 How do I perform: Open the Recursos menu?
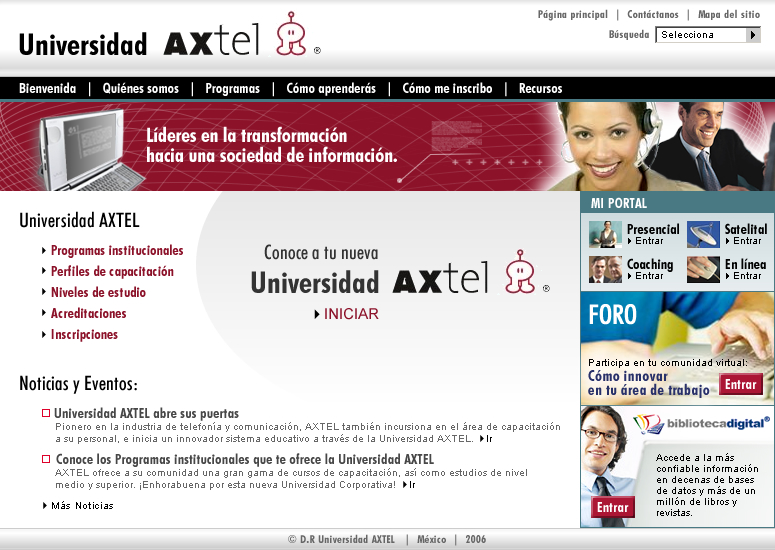pyautogui.click(x=541, y=88)
